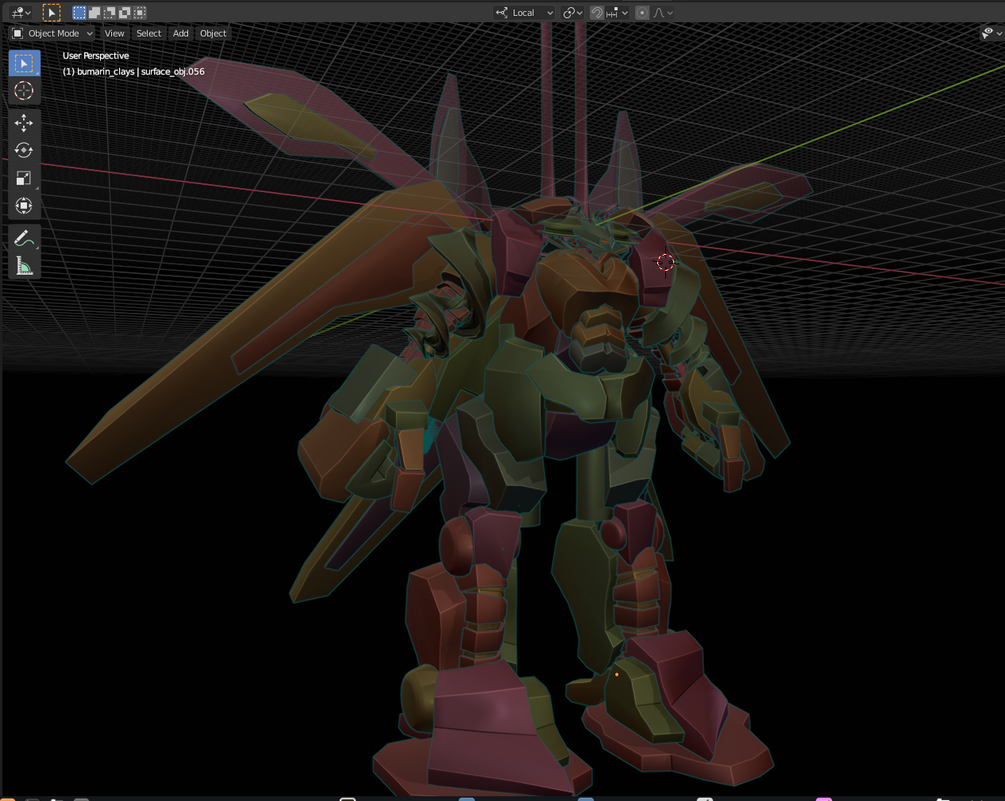Click the 'User Perspective' viewport label

[96, 56]
